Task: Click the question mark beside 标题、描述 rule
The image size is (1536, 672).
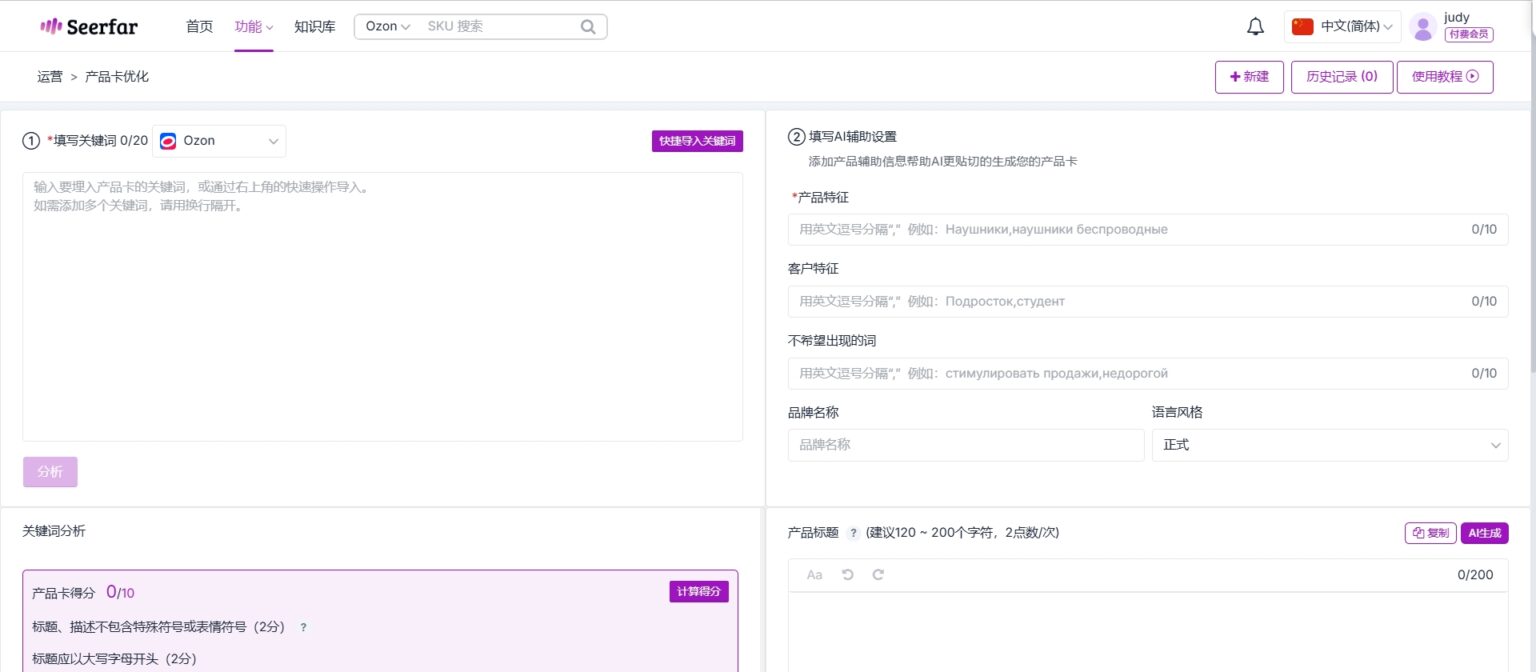Action: [303, 627]
